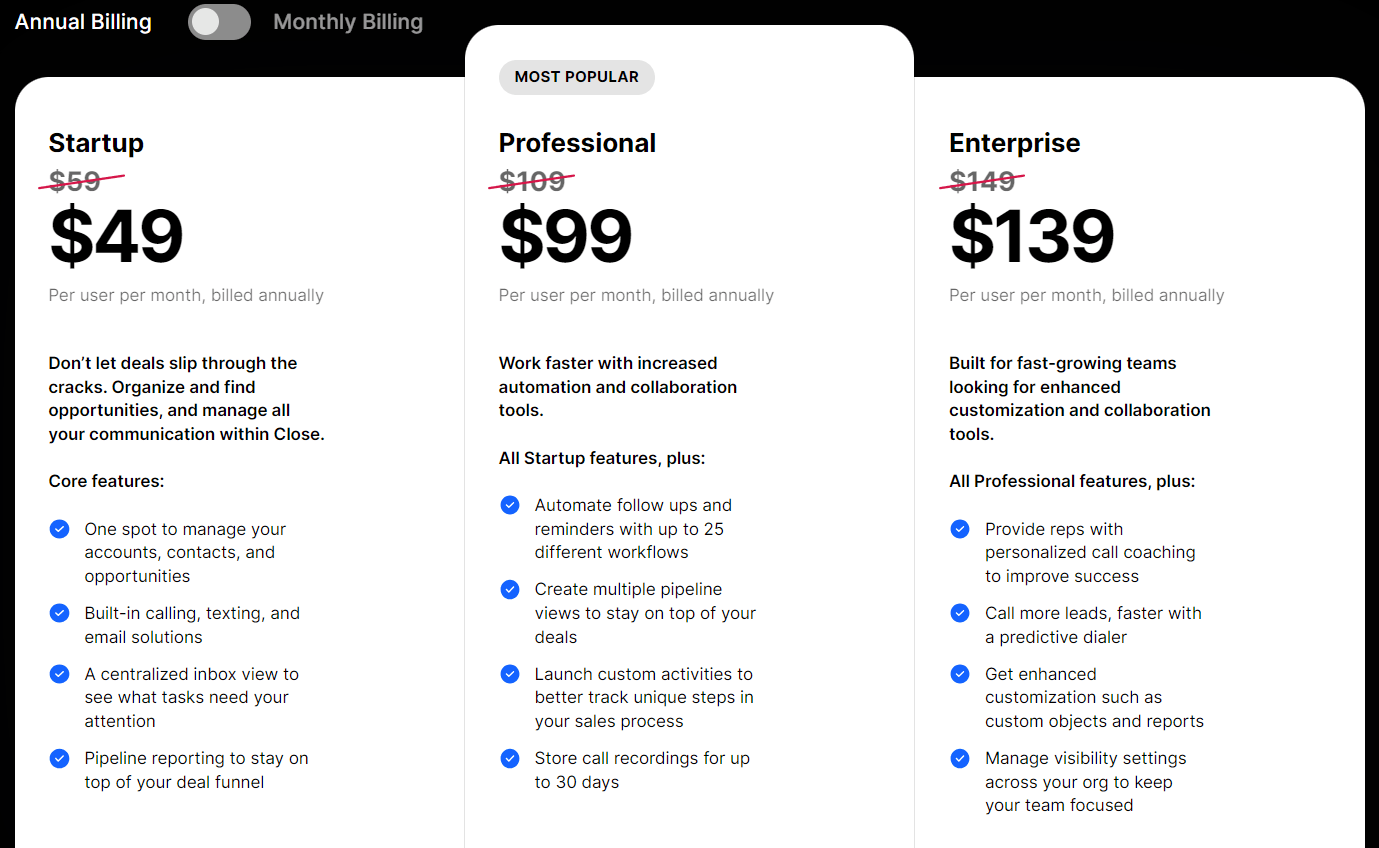This screenshot has height=848, width=1379.
Task: Click checkmark icon beside One spot to manage accounts
Action: 59,528
